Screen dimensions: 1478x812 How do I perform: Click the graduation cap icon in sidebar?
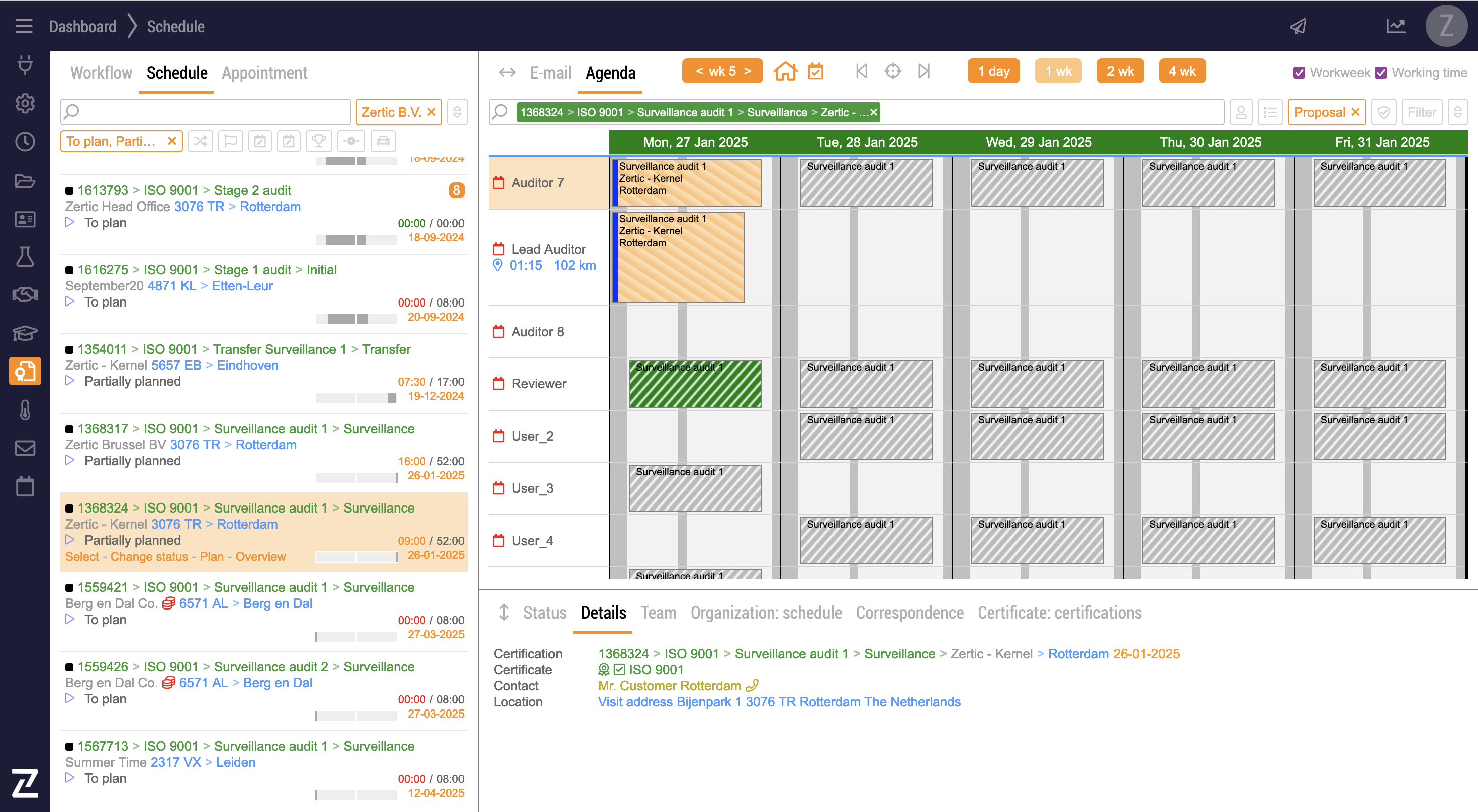[25, 333]
